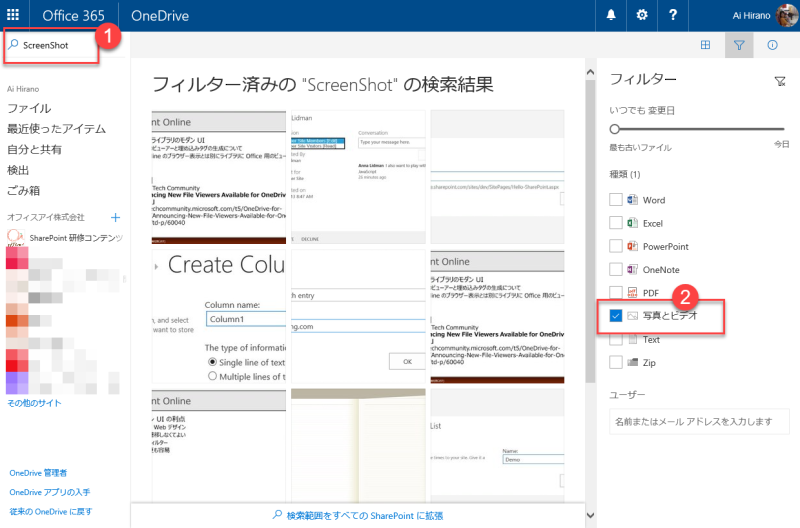Click the 写真とビデオ picture icon
800x528 pixels.
[x=632, y=316]
